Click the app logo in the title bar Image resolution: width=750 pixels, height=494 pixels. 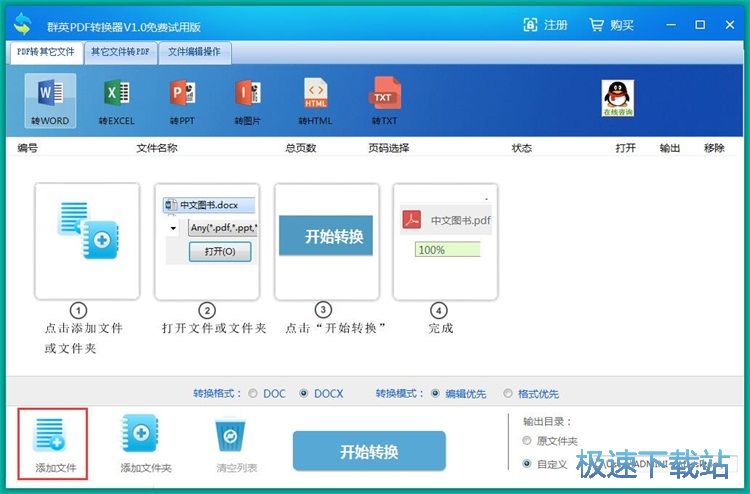(22, 24)
